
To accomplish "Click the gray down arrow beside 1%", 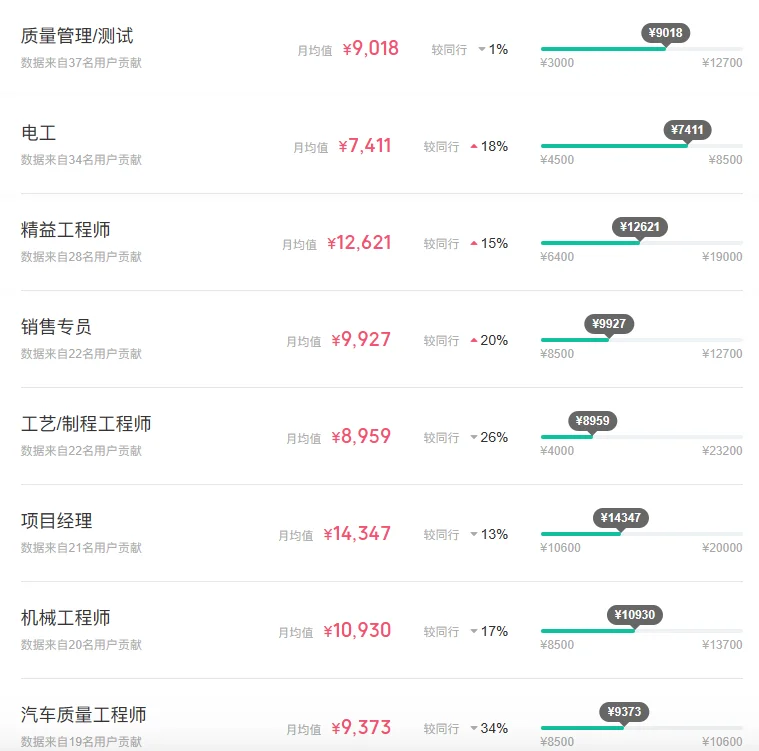I will click(x=481, y=49).
